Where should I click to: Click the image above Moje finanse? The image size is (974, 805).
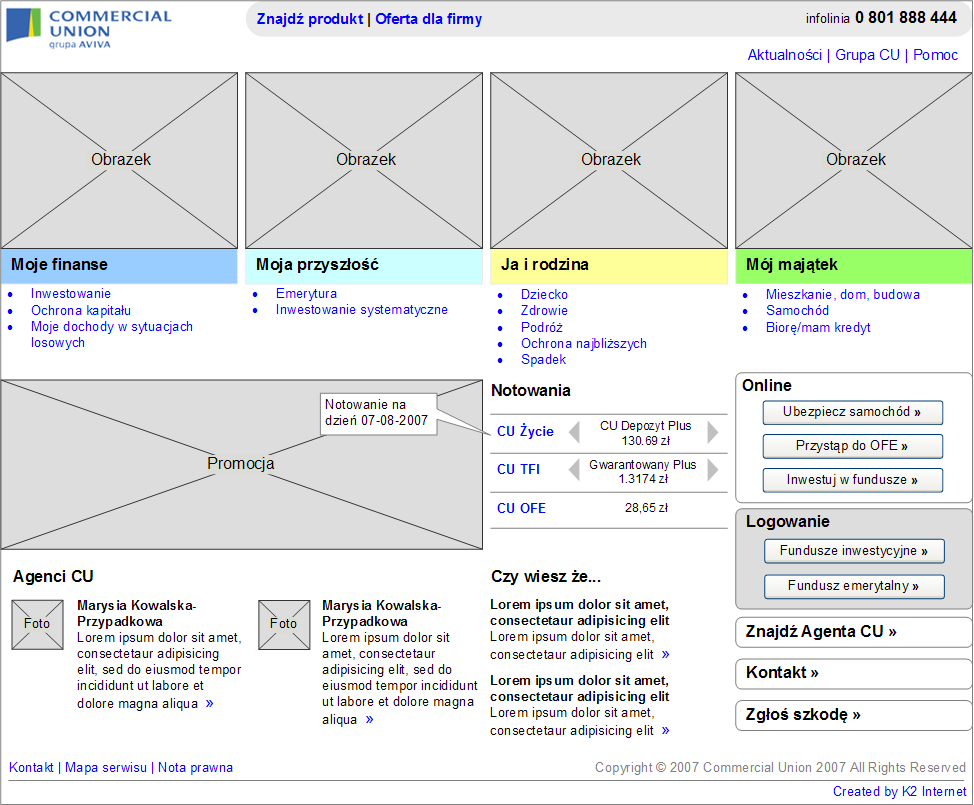pos(119,160)
